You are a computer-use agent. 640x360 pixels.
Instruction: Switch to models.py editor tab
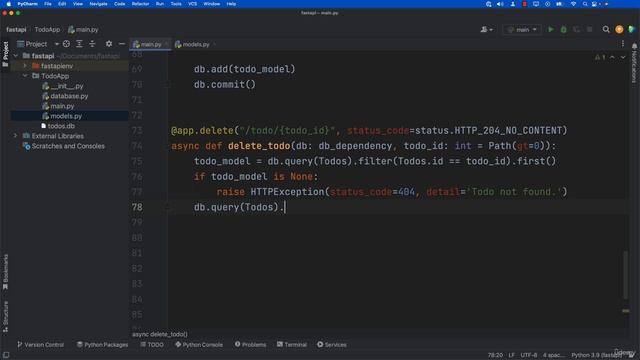pyautogui.click(x=196, y=44)
